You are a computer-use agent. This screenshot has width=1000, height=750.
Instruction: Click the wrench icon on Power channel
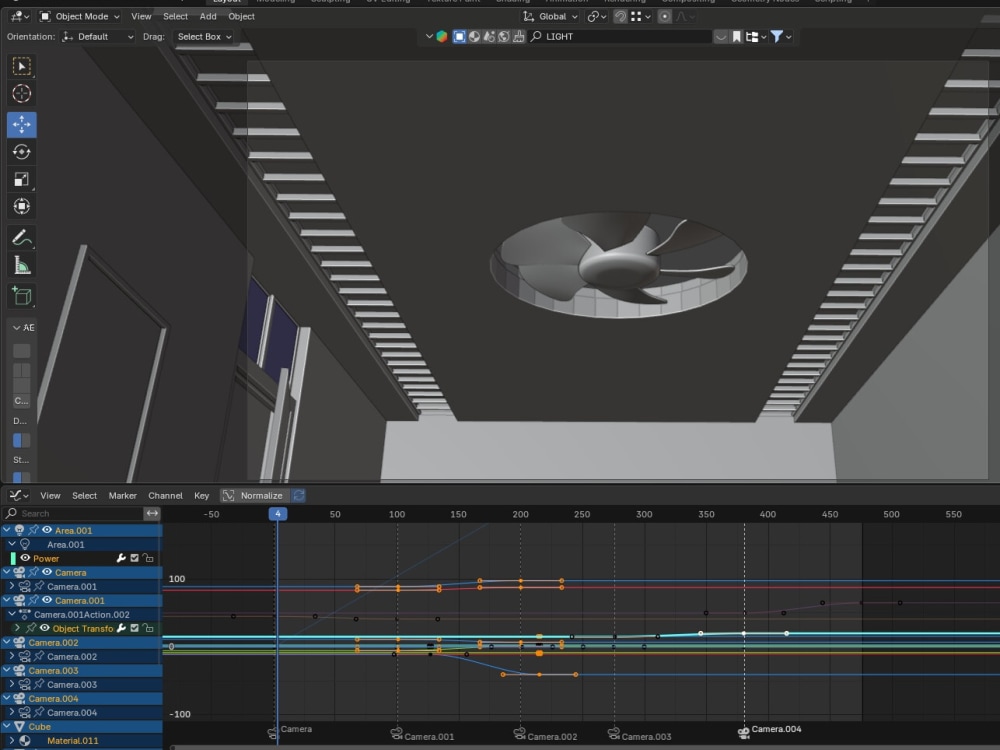pyautogui.click(x=121, y=558)
